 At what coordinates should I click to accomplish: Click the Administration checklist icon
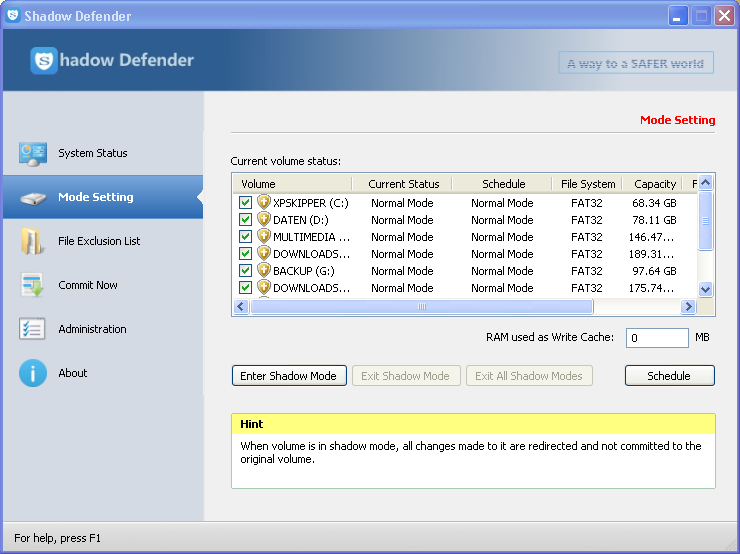point(32,329)
